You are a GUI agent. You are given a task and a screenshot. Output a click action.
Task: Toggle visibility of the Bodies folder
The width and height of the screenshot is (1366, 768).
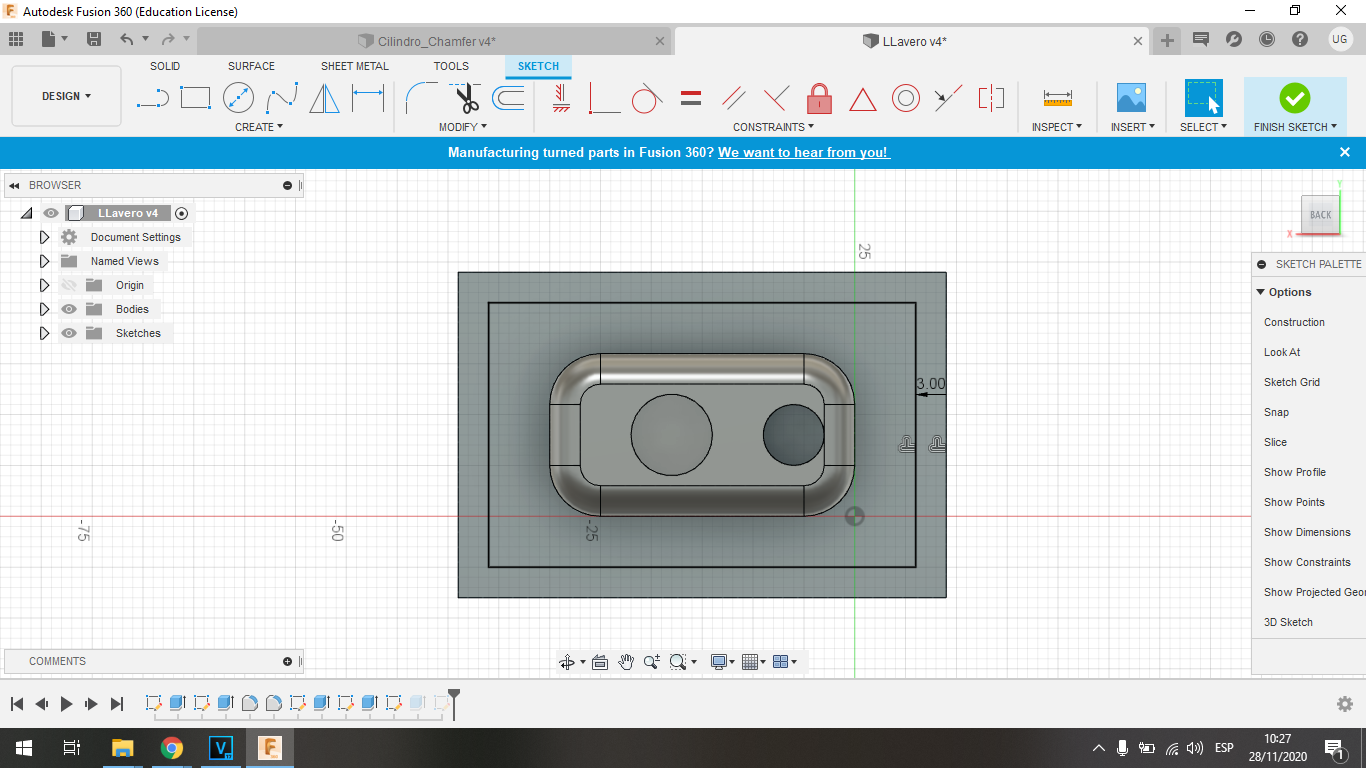coord(69,309)
